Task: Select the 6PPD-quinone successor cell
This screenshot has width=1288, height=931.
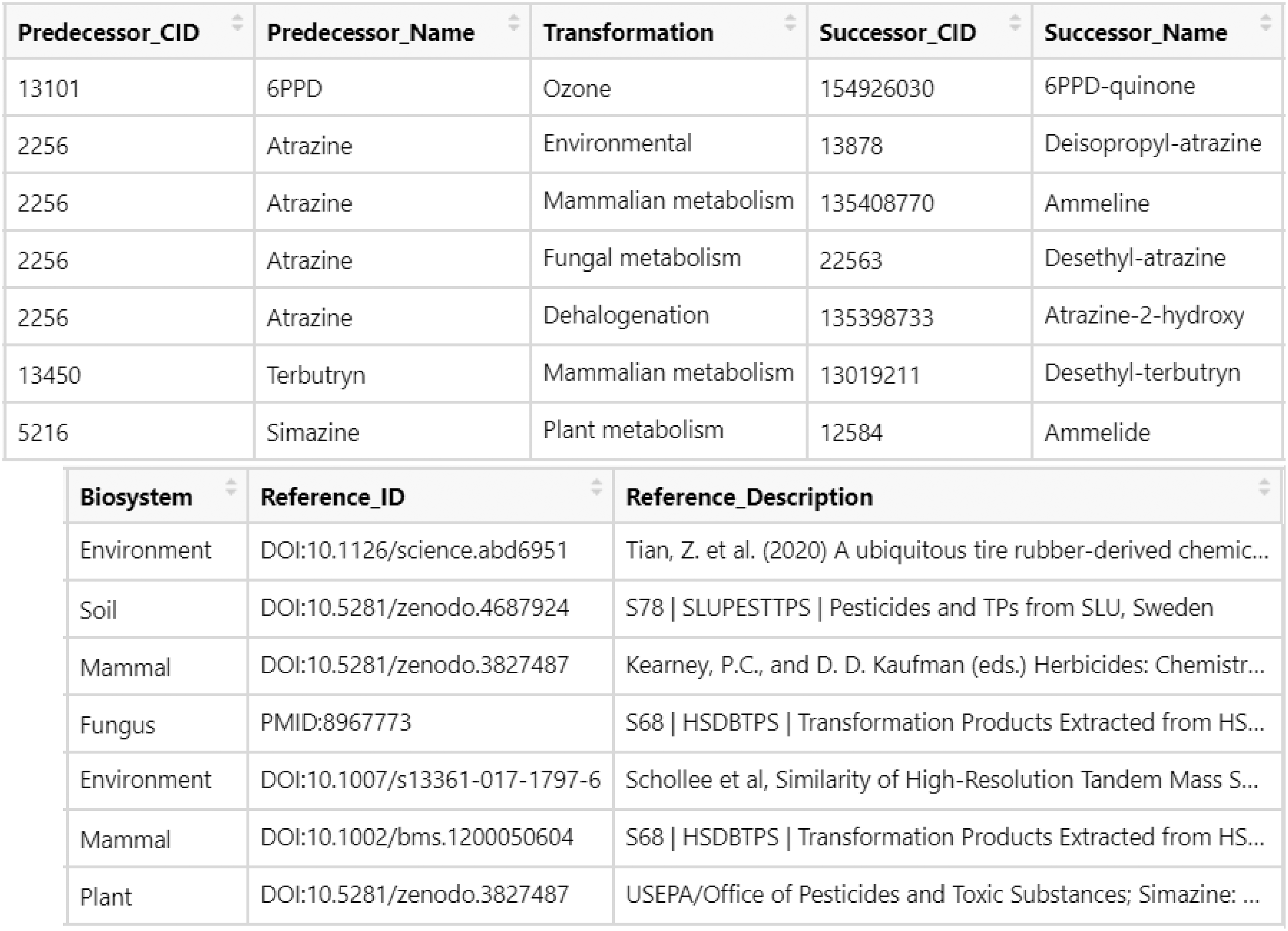Action: coord(1119,86)
